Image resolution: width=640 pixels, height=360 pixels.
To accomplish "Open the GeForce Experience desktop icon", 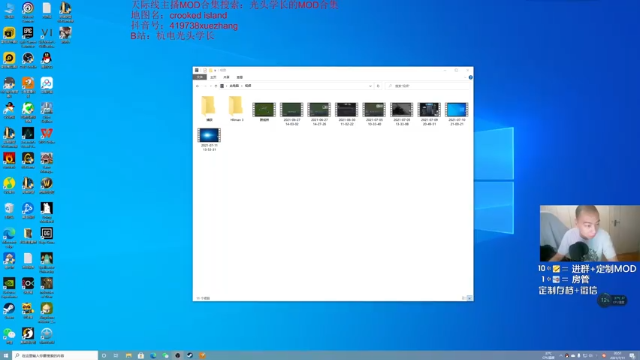I will [x=9, y=287].
